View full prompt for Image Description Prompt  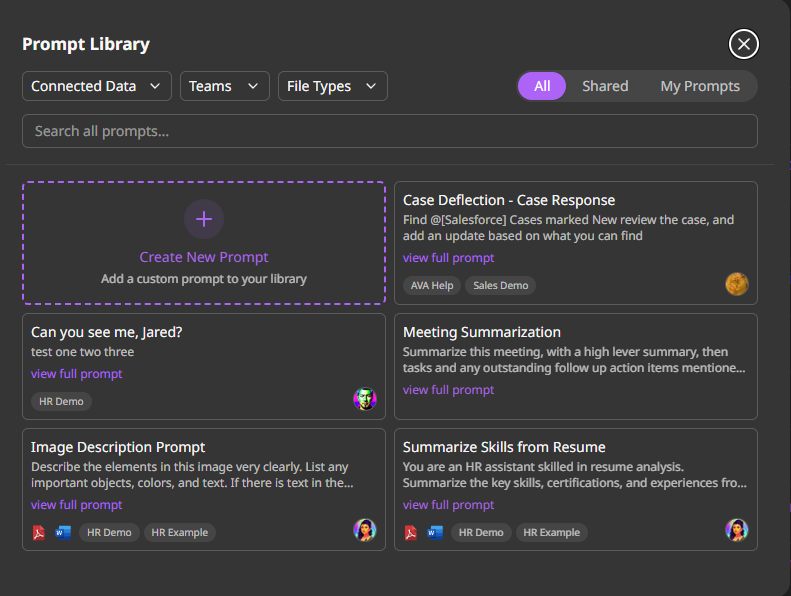click(x=77, y=505)
